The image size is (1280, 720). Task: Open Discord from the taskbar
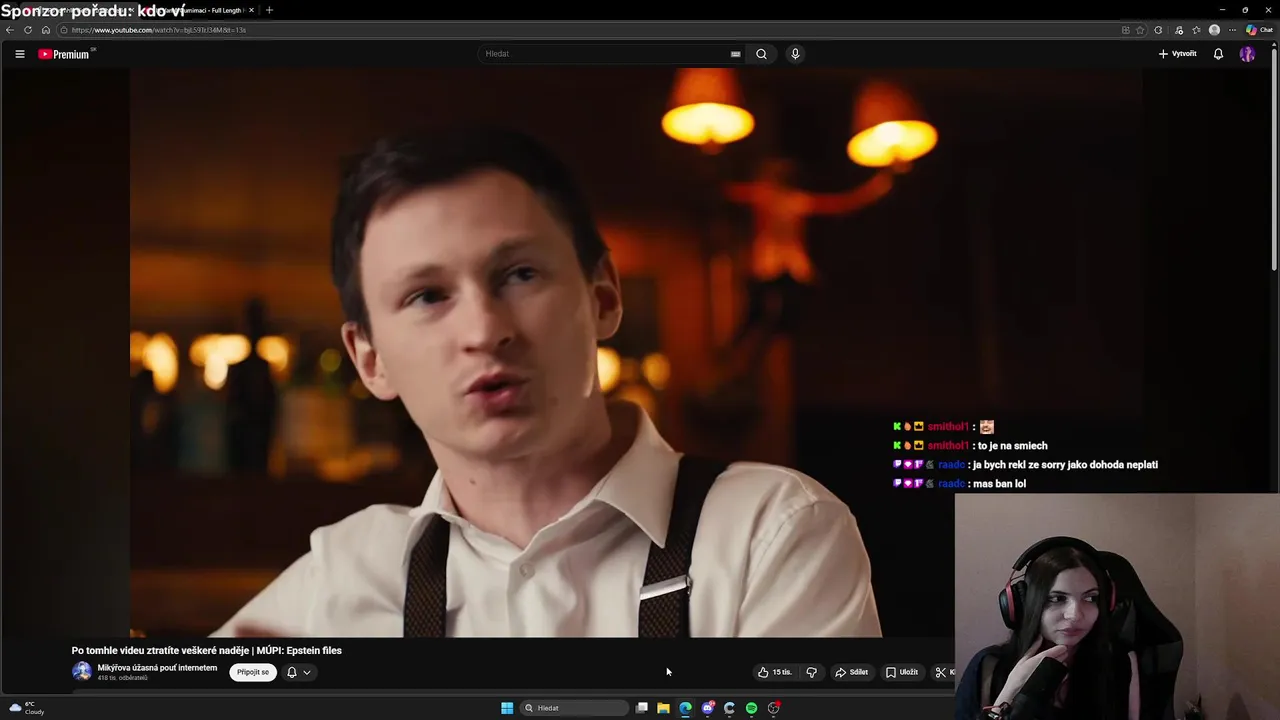(708, 708)
